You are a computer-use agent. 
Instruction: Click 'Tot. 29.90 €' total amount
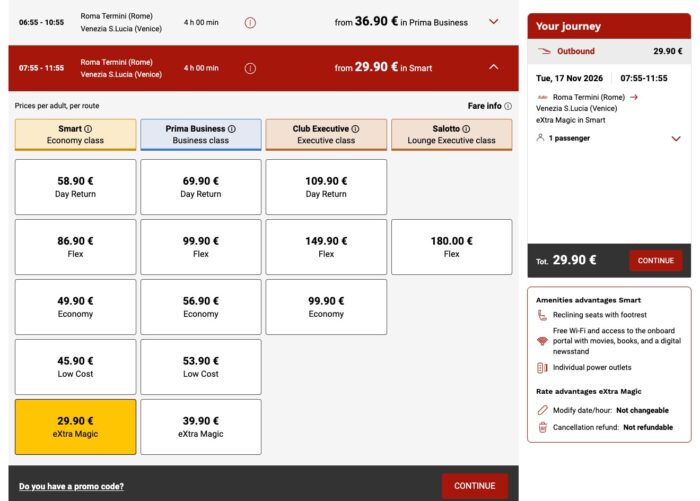tap(566, 260)
